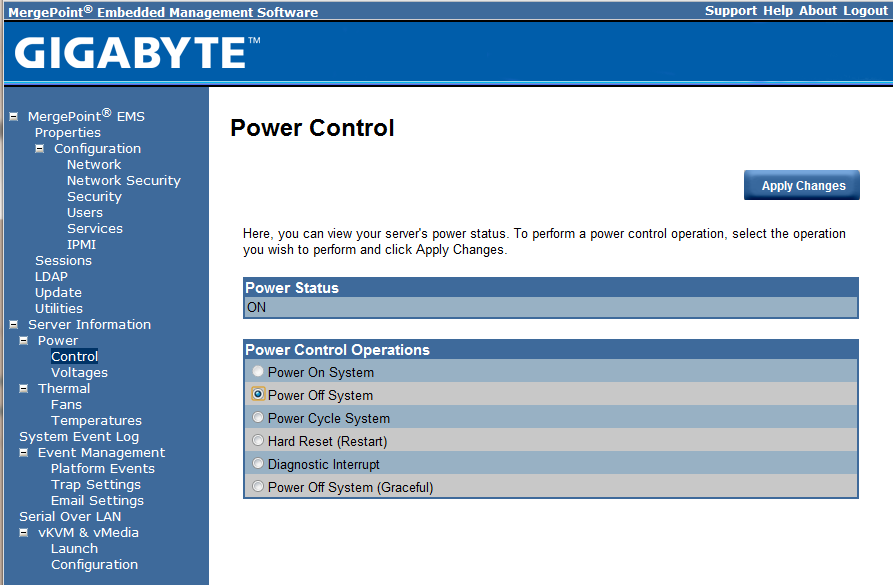Click the Apply Changes button
Screen dimensions: 893x585
coord(802,185)
